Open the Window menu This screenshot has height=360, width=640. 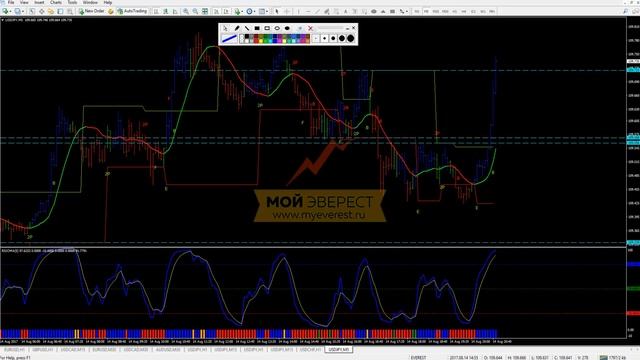(x=90, y=2)
